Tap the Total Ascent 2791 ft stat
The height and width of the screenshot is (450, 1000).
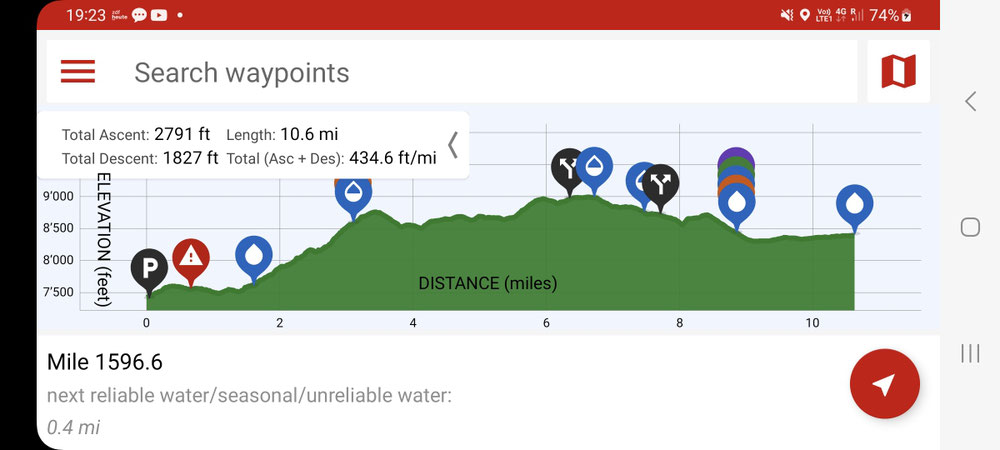(136, 135)
